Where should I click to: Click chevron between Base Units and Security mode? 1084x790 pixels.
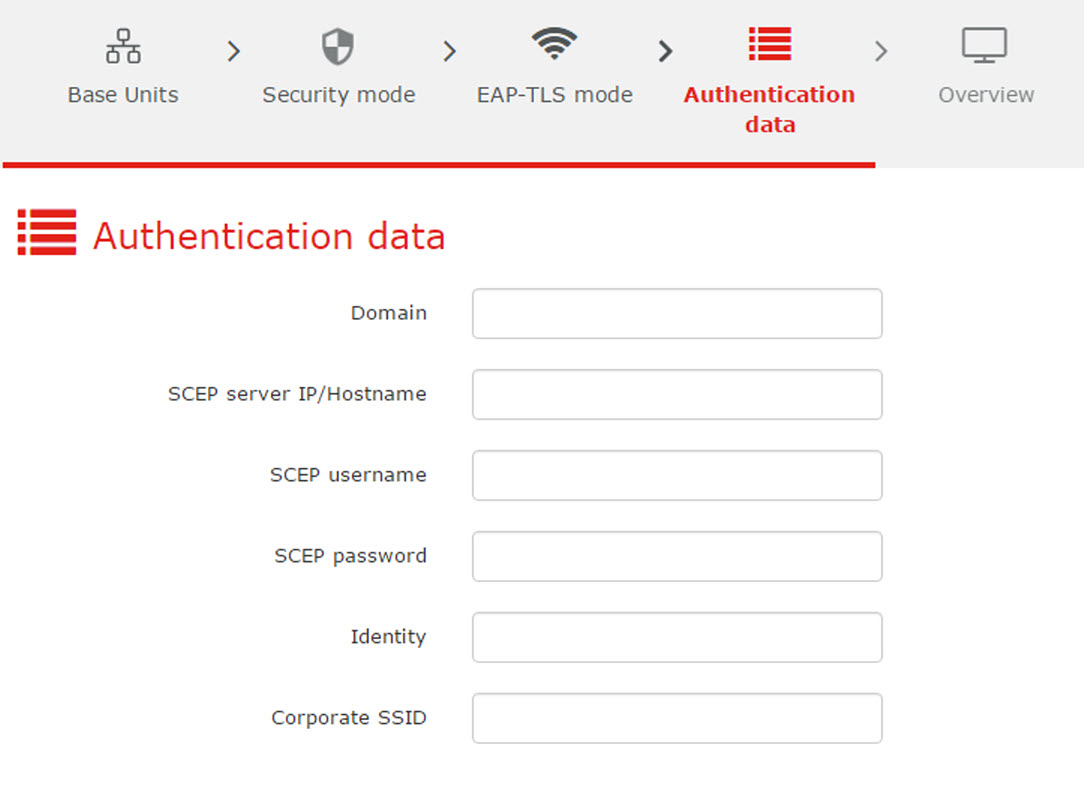tap(234, 51)
